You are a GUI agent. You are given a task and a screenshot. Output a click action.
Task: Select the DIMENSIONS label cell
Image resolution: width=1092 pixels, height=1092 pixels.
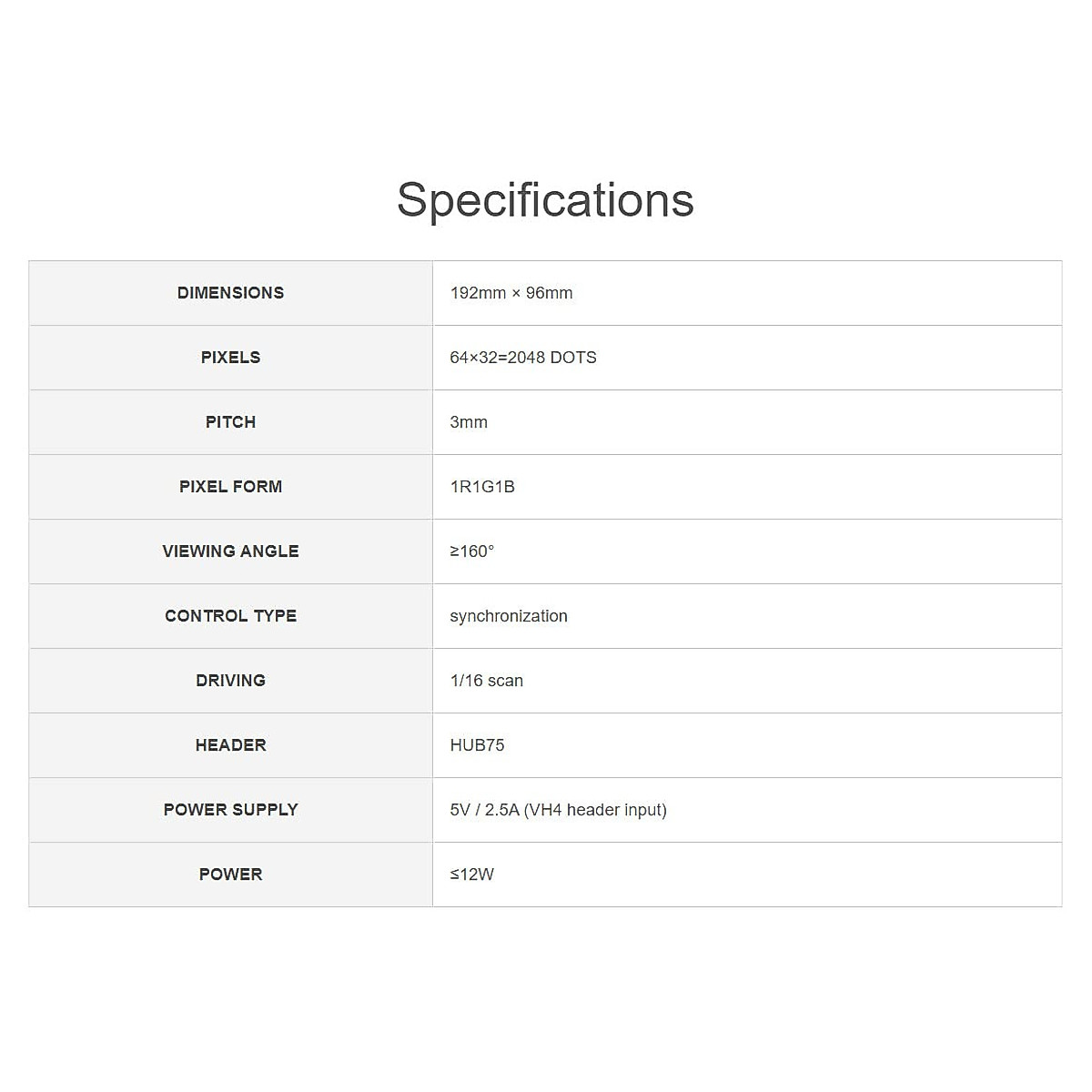tap(230, 293)
